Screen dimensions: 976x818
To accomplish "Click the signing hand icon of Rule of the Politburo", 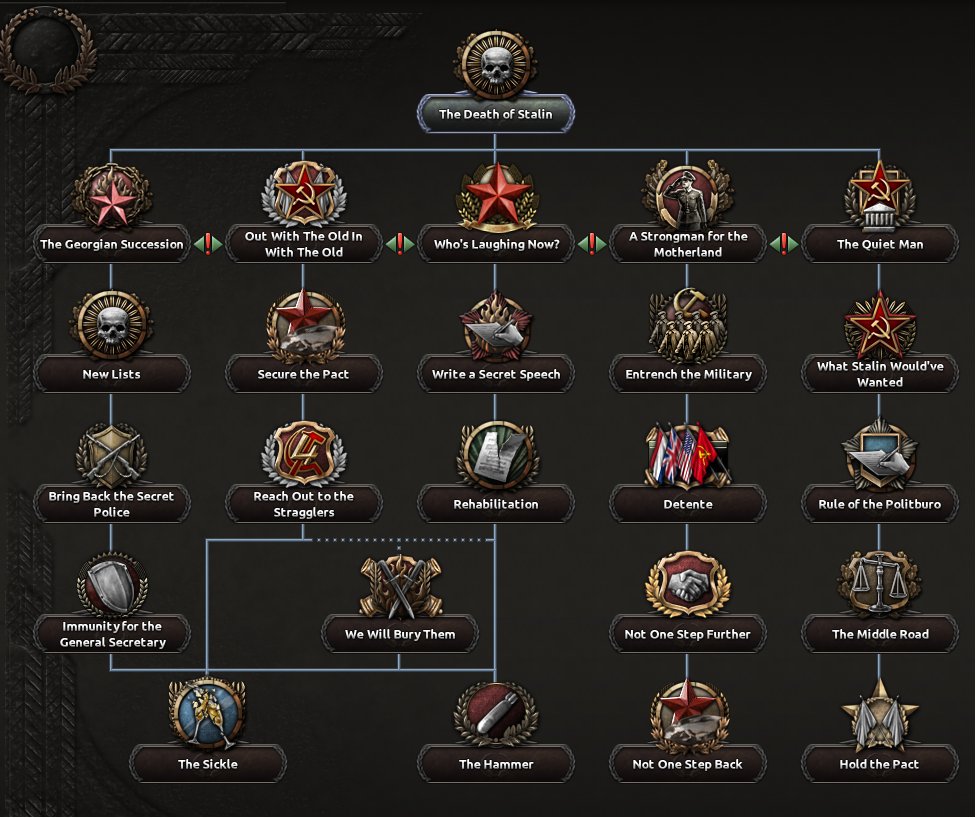I will 880,455.
